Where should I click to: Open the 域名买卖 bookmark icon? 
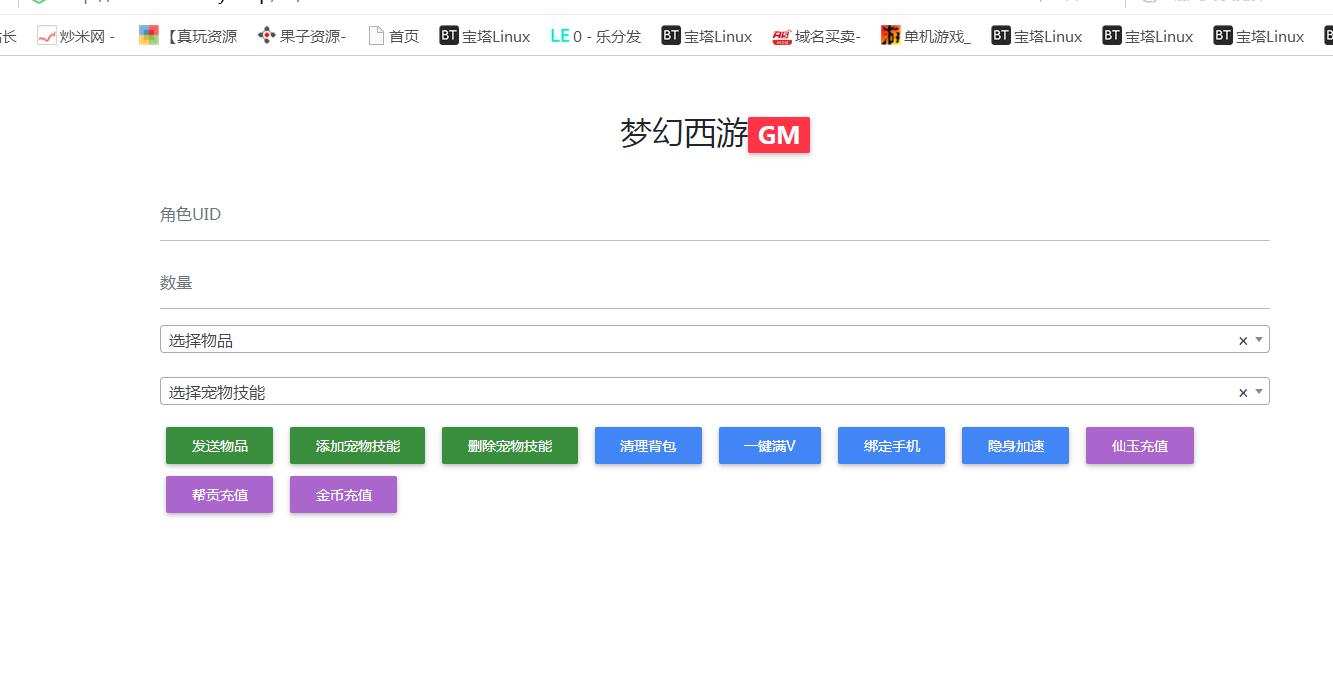pyautogui.click(x=781, y=36)
